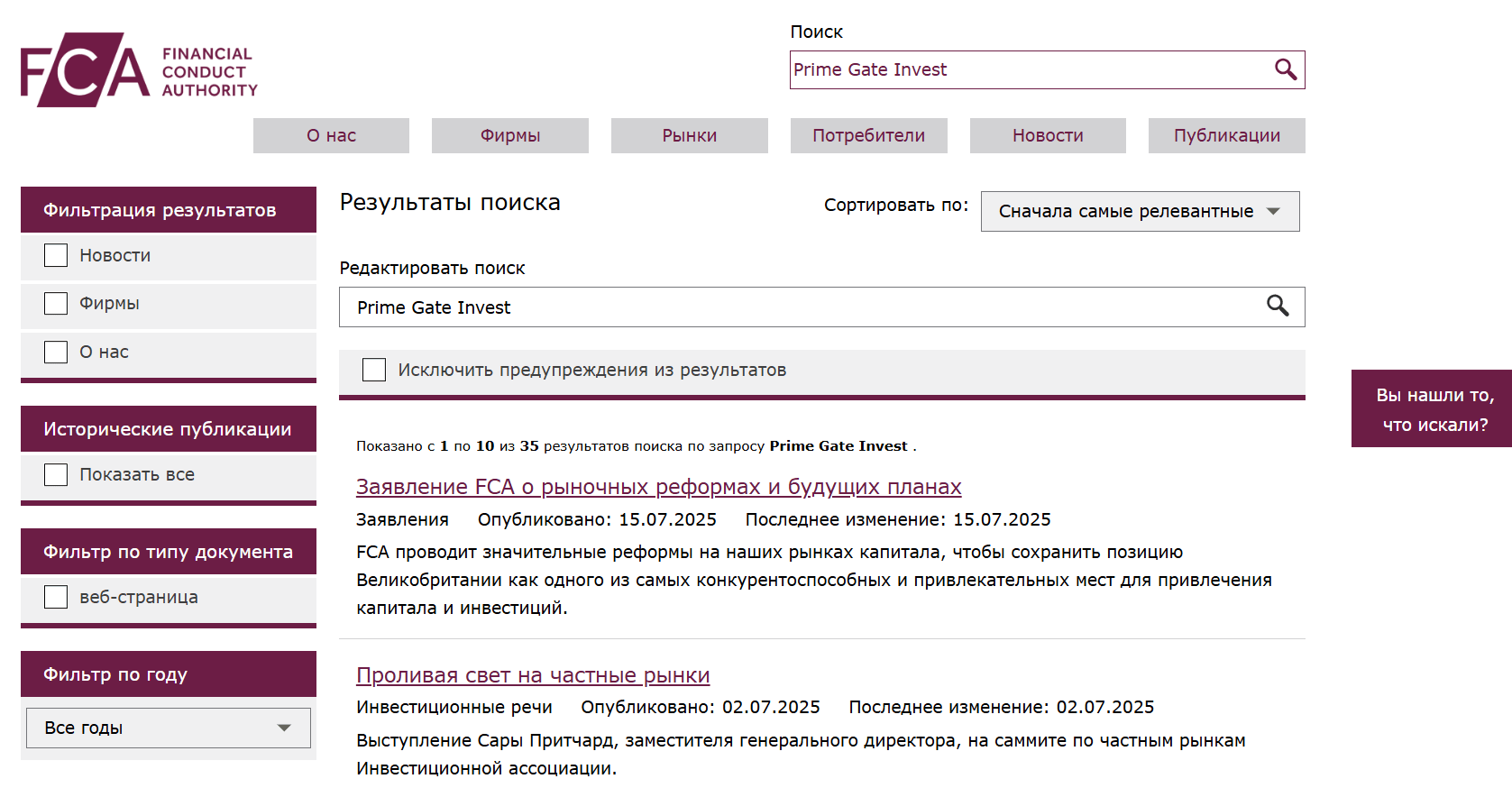Click the FCA logo
Viewport: 1512px width, 797px height.
tap(139, 70)
